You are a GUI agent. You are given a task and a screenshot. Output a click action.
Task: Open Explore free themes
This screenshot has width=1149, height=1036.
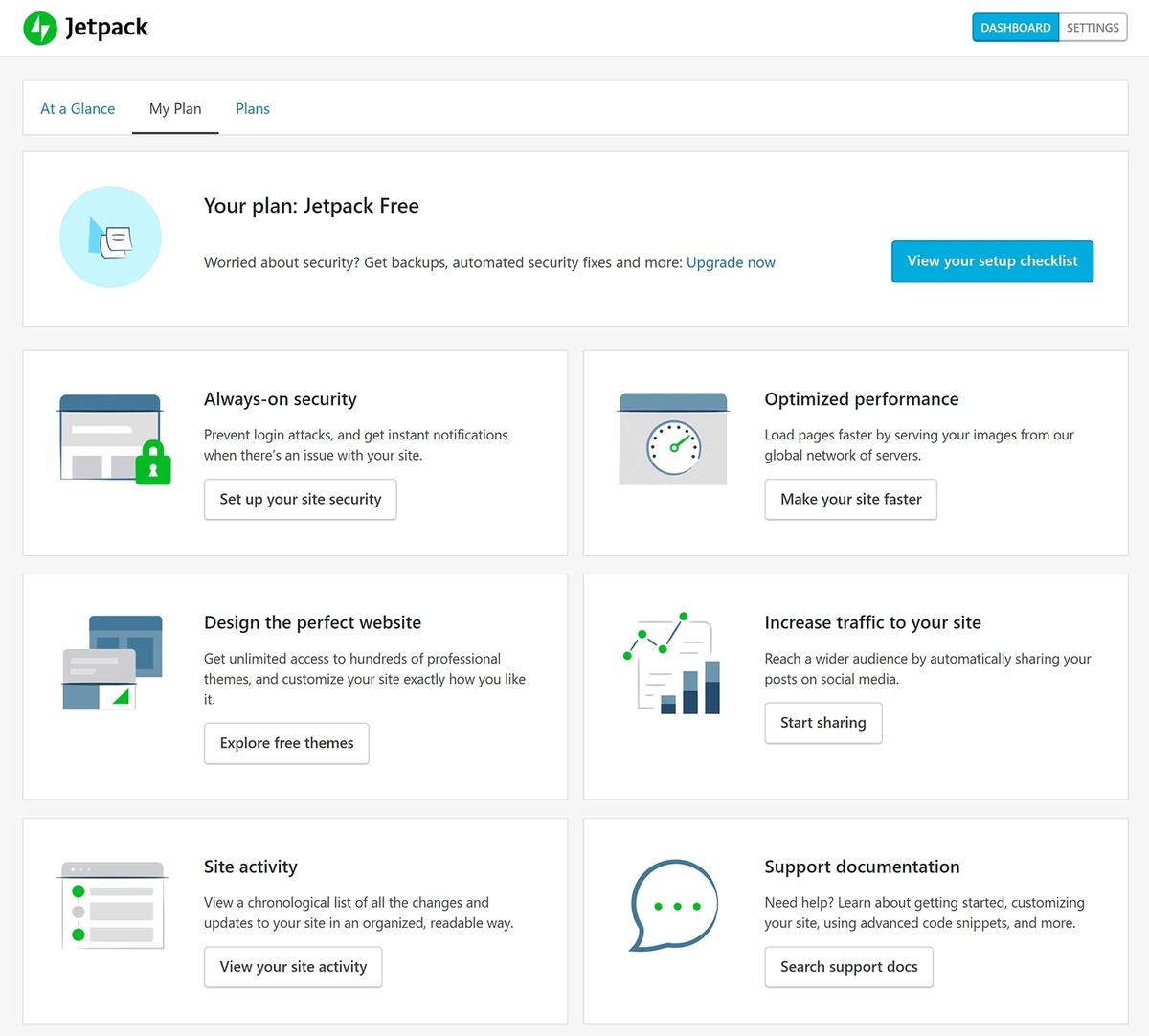(285, 743)
